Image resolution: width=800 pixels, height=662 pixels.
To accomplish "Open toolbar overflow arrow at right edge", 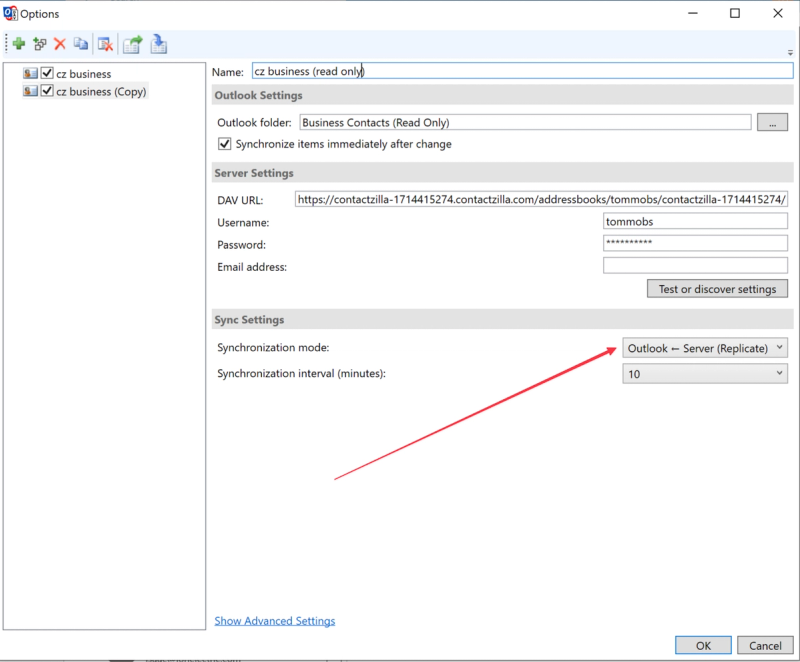I will point(790,53).
